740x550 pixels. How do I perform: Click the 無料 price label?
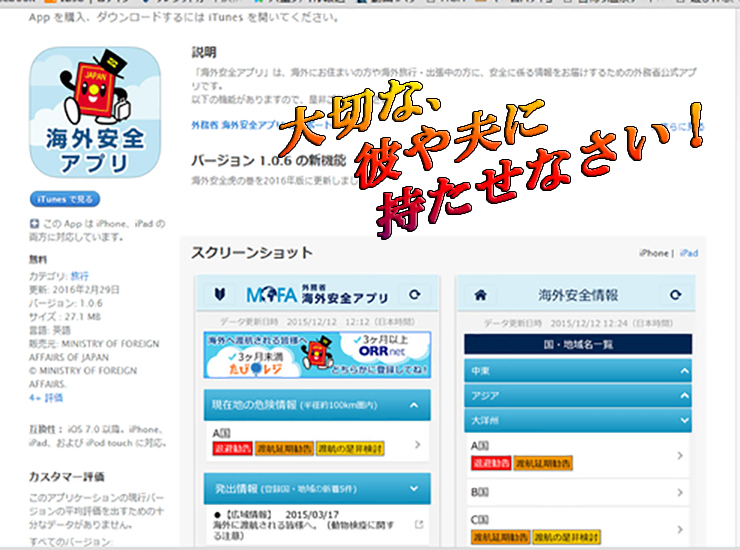38,259
